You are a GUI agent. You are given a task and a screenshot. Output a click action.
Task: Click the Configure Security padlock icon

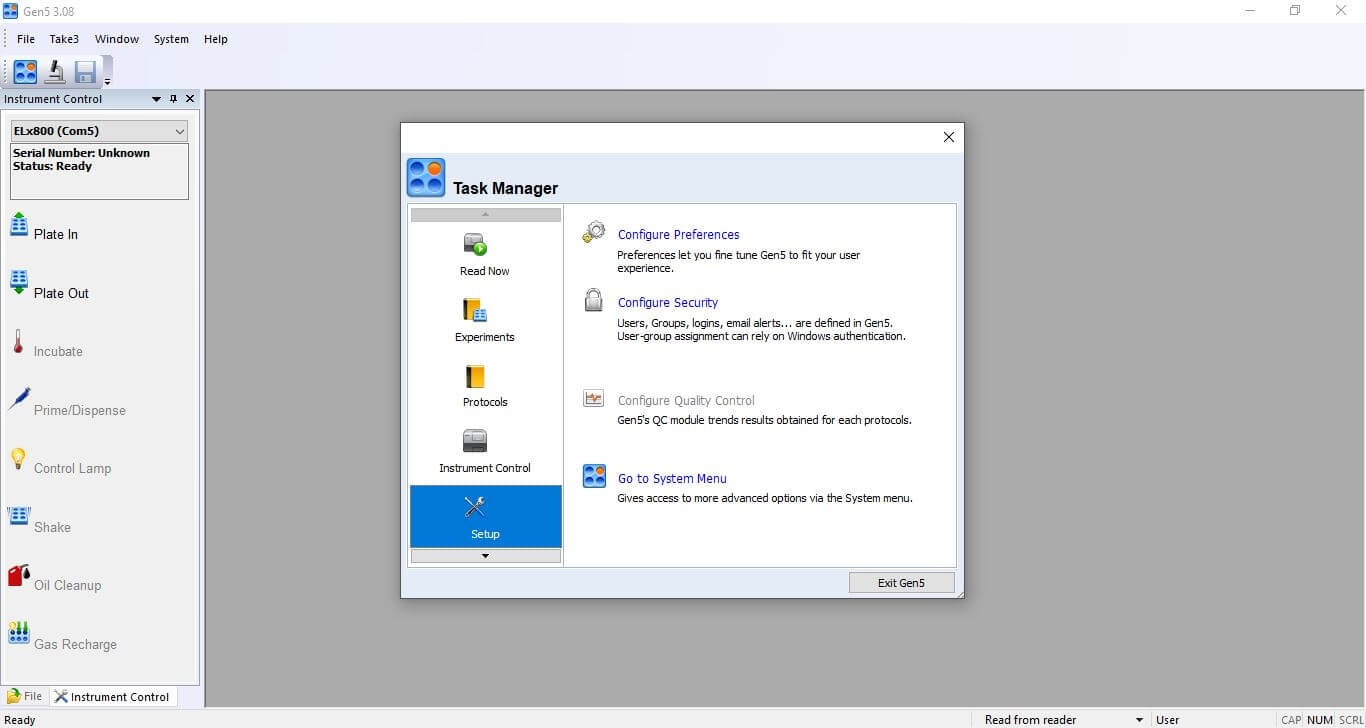point(594,300)
